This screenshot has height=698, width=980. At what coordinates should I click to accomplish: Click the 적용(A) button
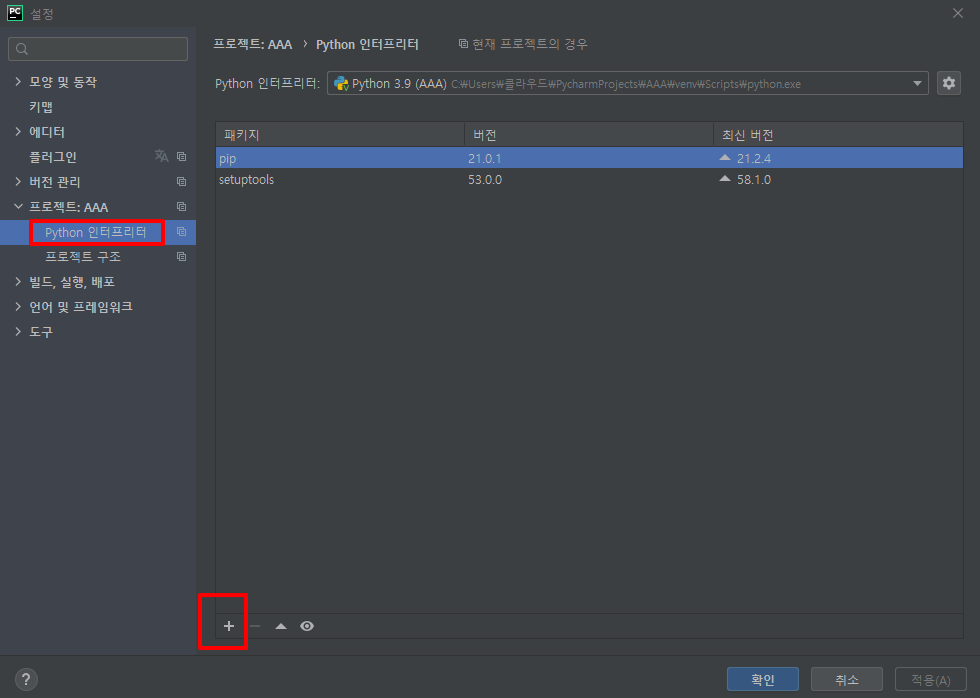(931, 679)
